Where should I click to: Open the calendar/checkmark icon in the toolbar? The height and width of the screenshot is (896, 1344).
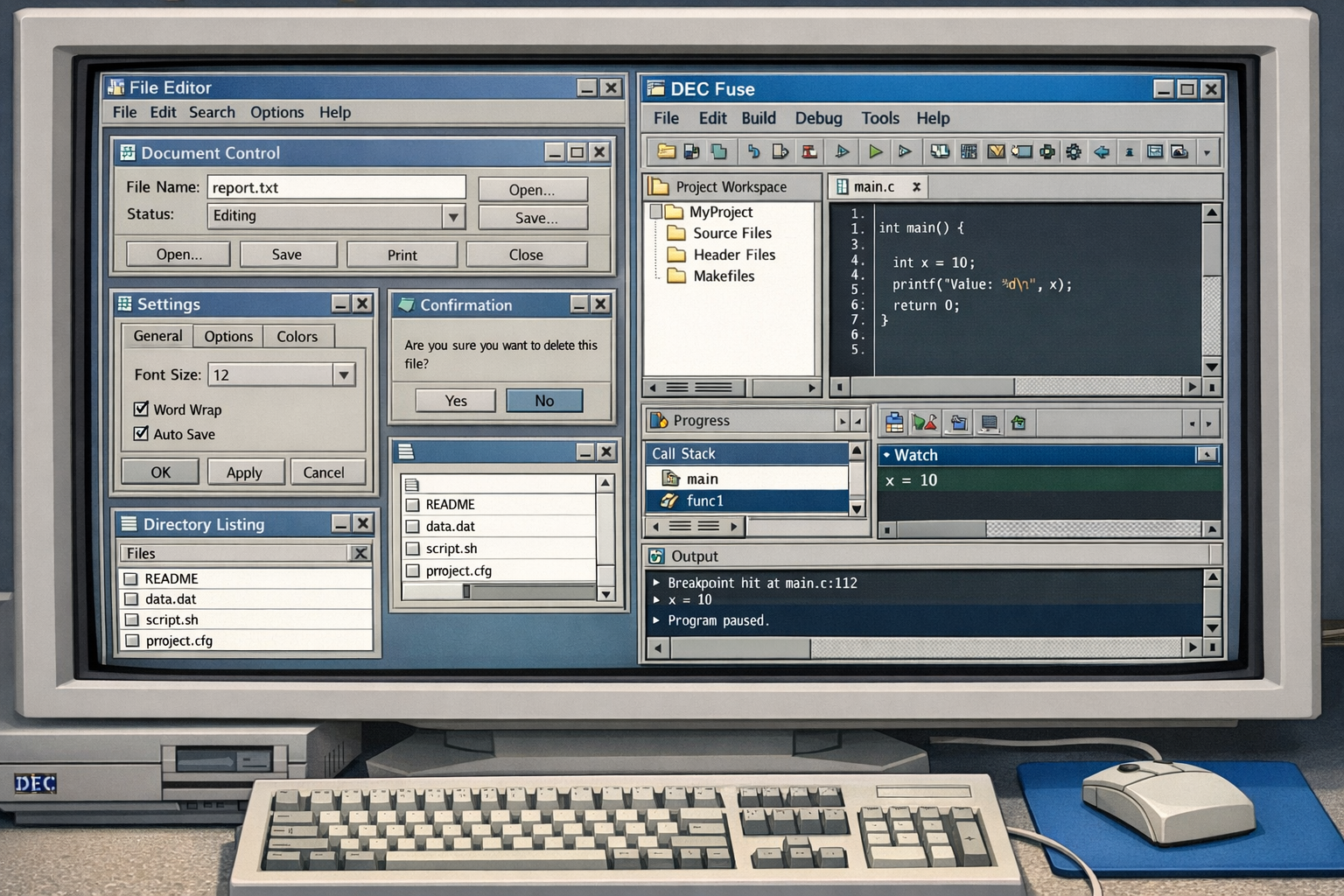[x=996, y=150]
